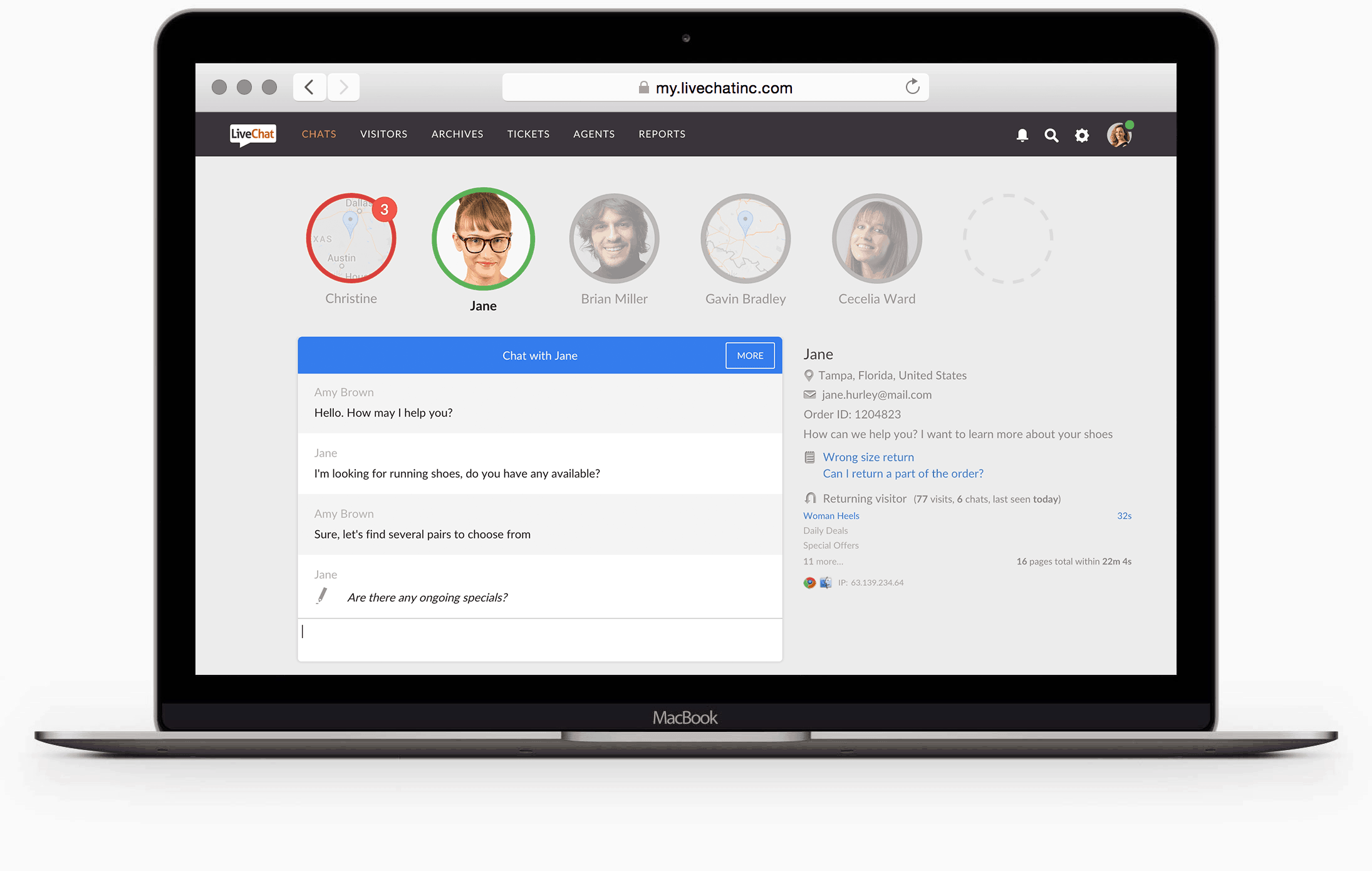Expand the 11 more pages section
This screenshot has width=1372, height=871.
pos(822,561)
